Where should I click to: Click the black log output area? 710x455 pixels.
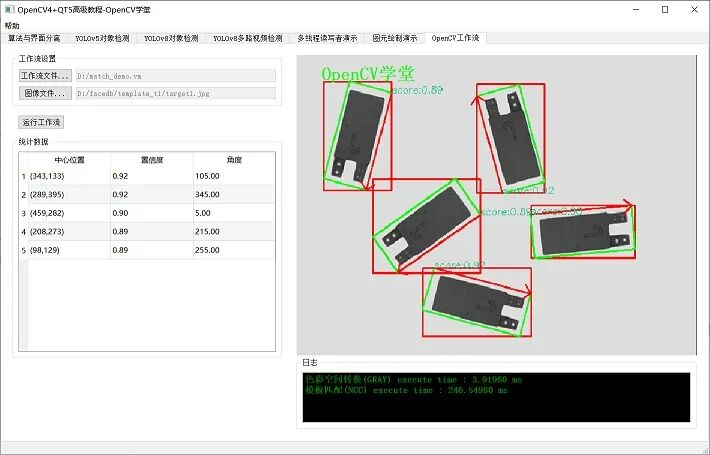pos(496,397)
